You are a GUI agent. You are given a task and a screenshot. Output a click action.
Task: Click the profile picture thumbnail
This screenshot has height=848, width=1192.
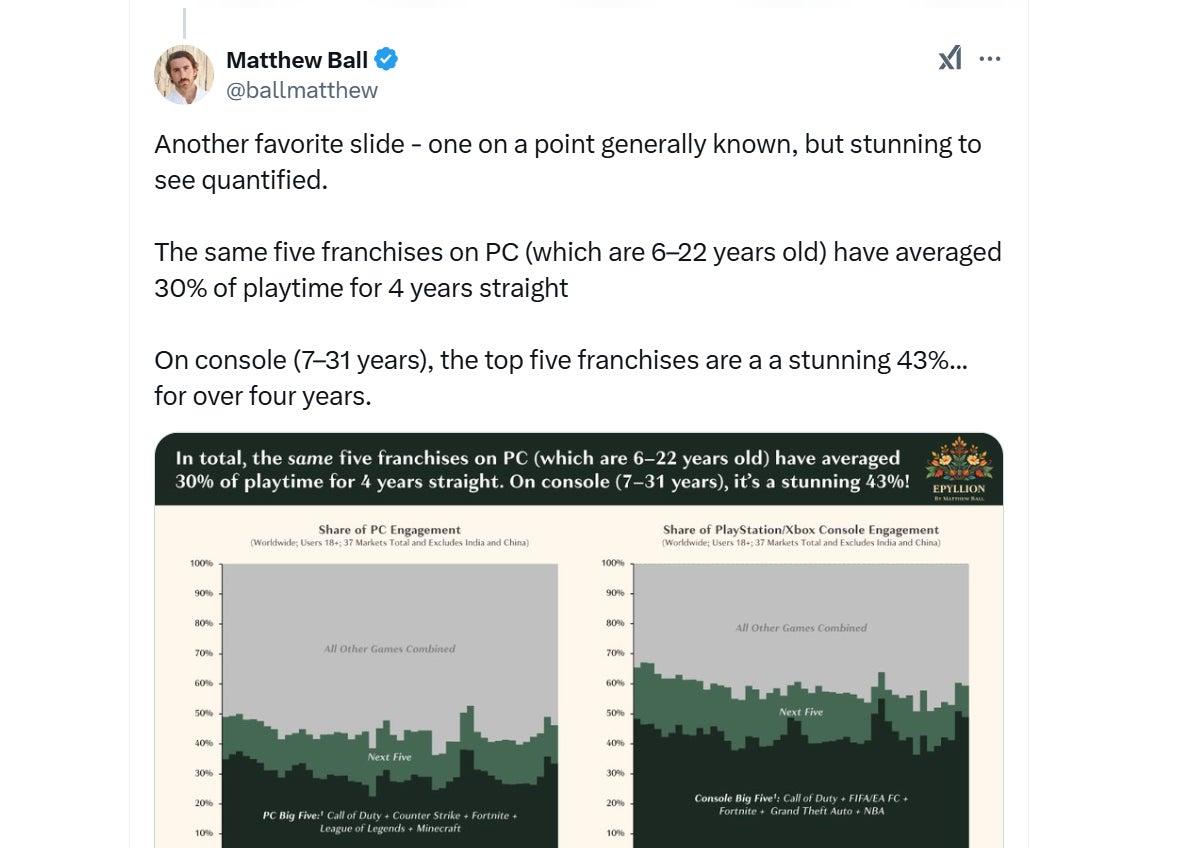[x=184, y=74]
